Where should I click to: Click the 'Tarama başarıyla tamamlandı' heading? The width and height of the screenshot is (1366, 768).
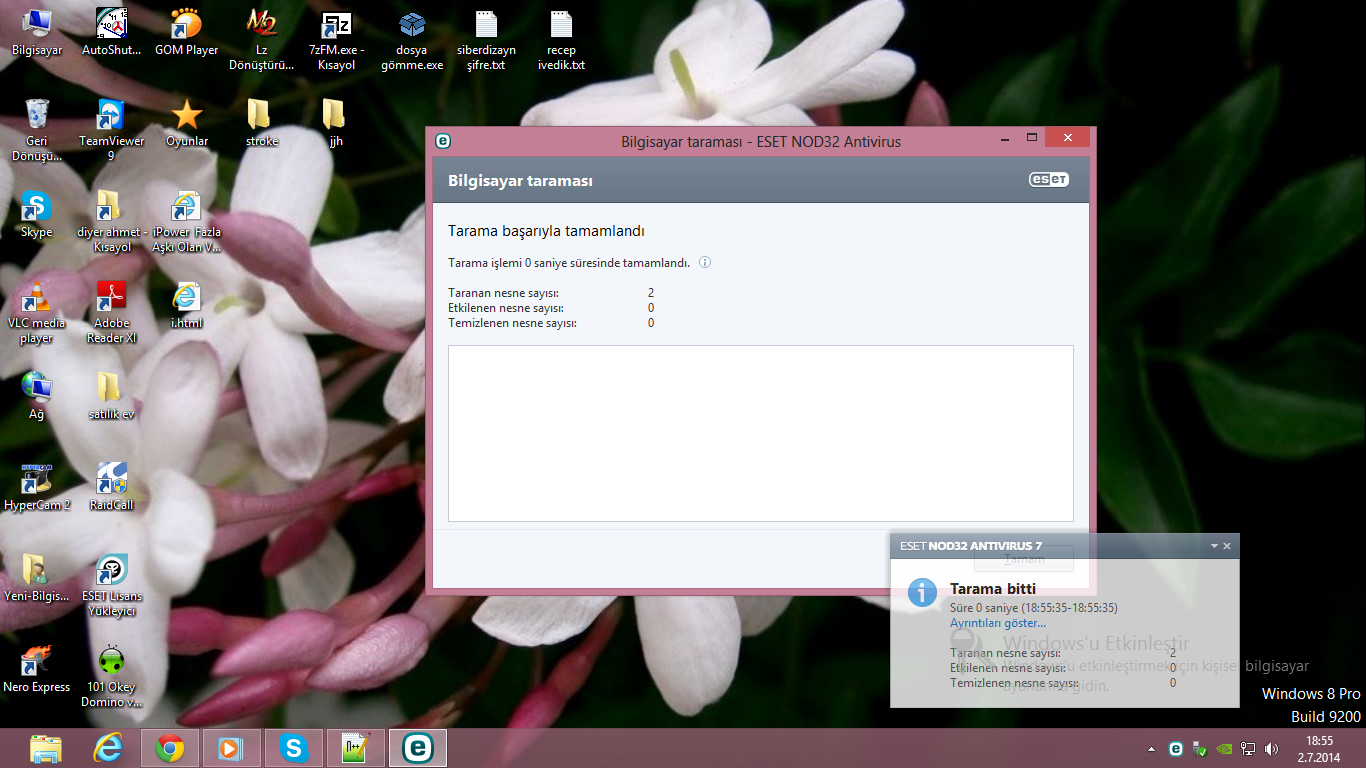(546, 231)
